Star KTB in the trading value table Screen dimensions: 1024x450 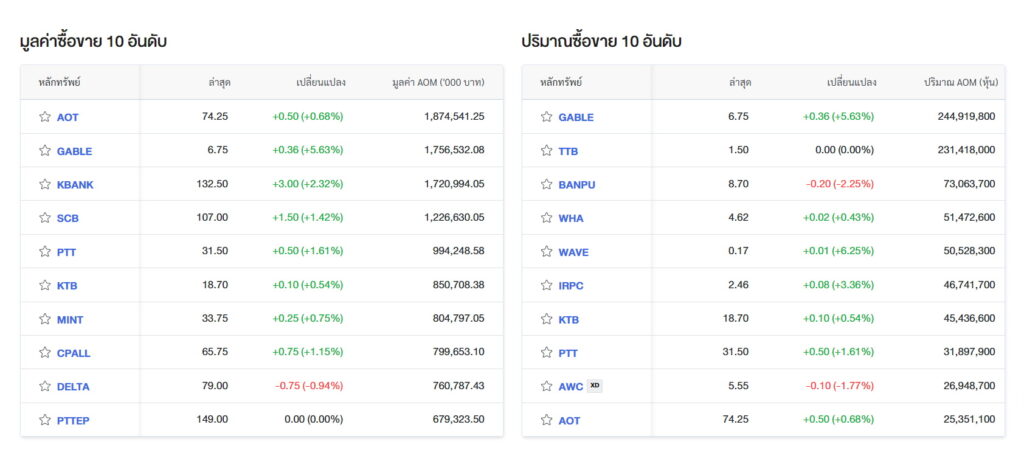pyautogui.click(x=44, y=285)
